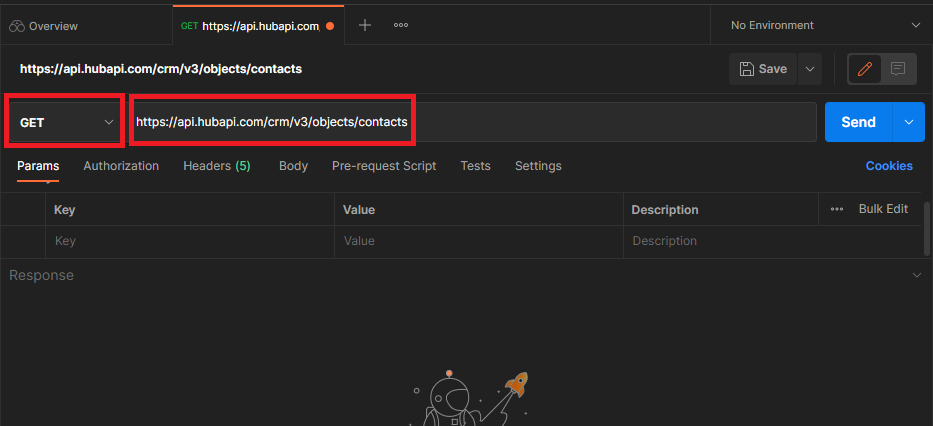Toggle the comment mode icon

click(x=898, y=69)
